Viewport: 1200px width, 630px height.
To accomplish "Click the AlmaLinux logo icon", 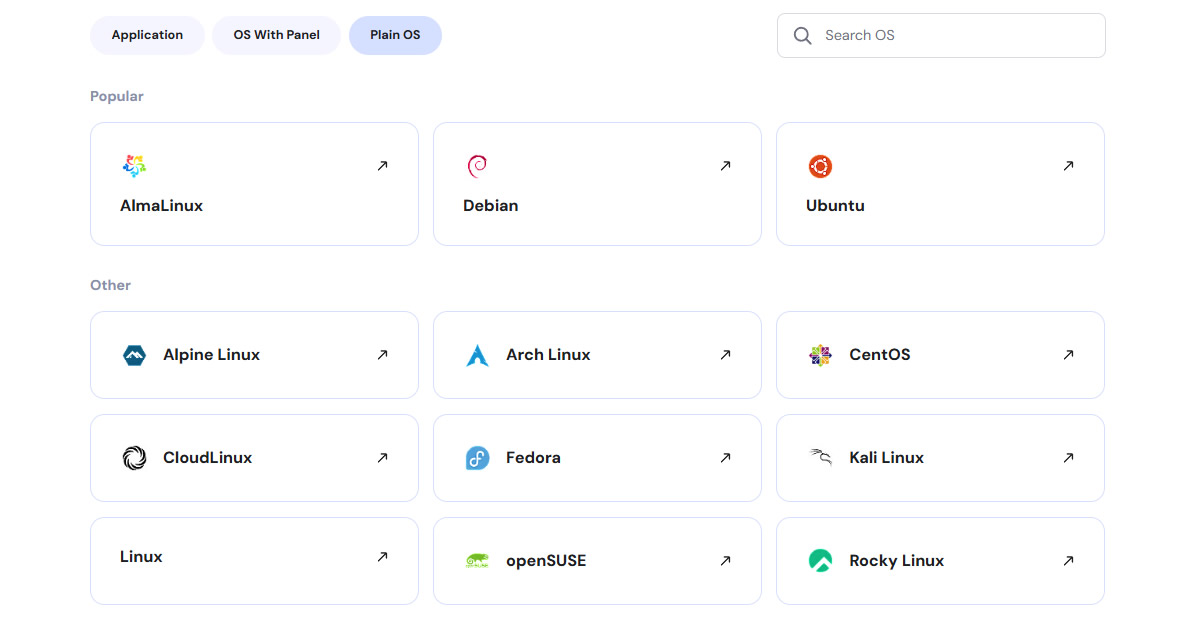I will point(134,166).
